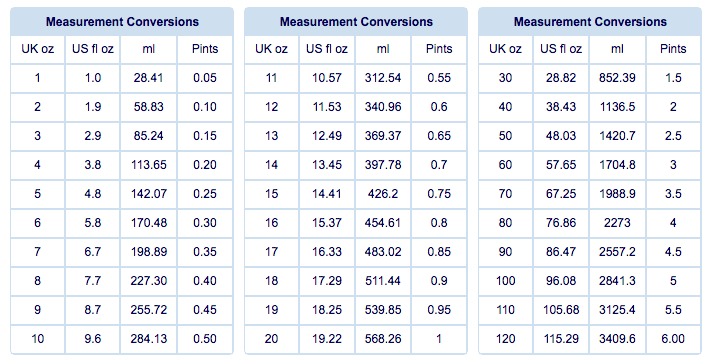This screenshot has height=362, width=711.
Task: Select the 255.72 ml value
Action: click(149, 310)
